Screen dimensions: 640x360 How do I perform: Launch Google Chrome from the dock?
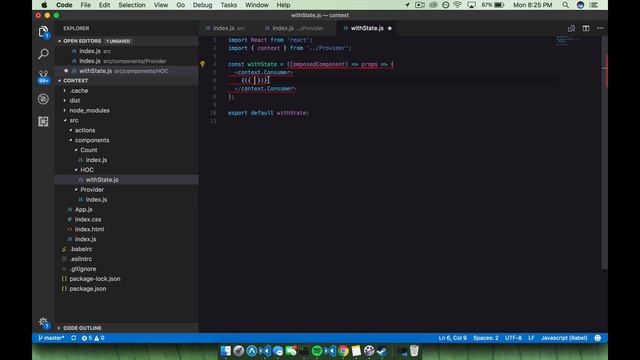tap(343, 351)
